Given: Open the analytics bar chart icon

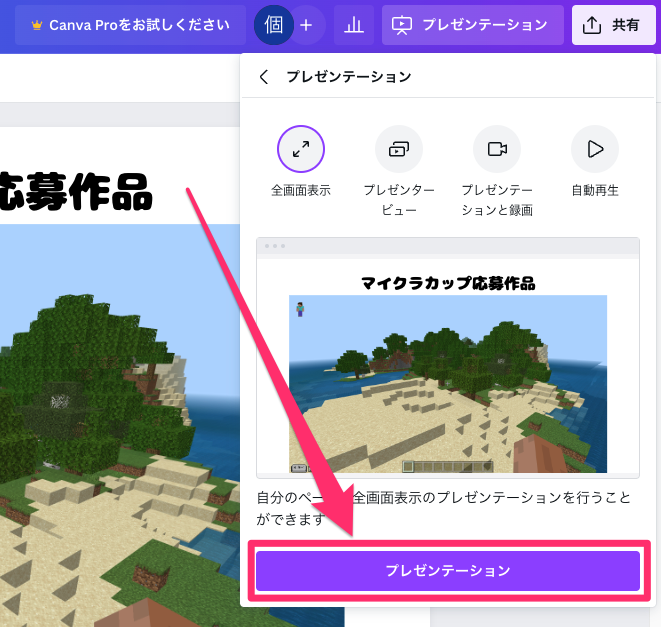Looking at the screenshot, I should point(354,25).
